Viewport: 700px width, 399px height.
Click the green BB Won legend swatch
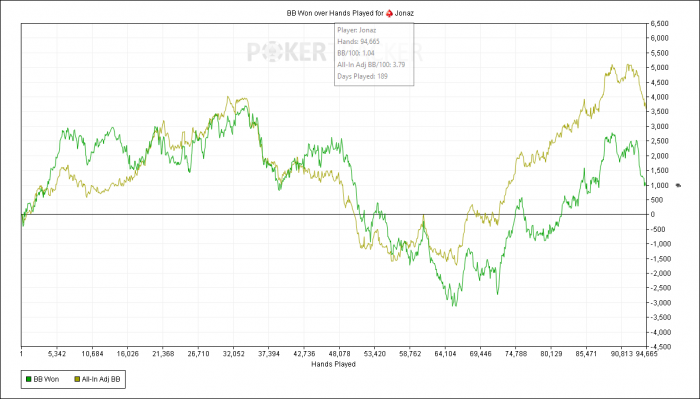pos(29,379)
